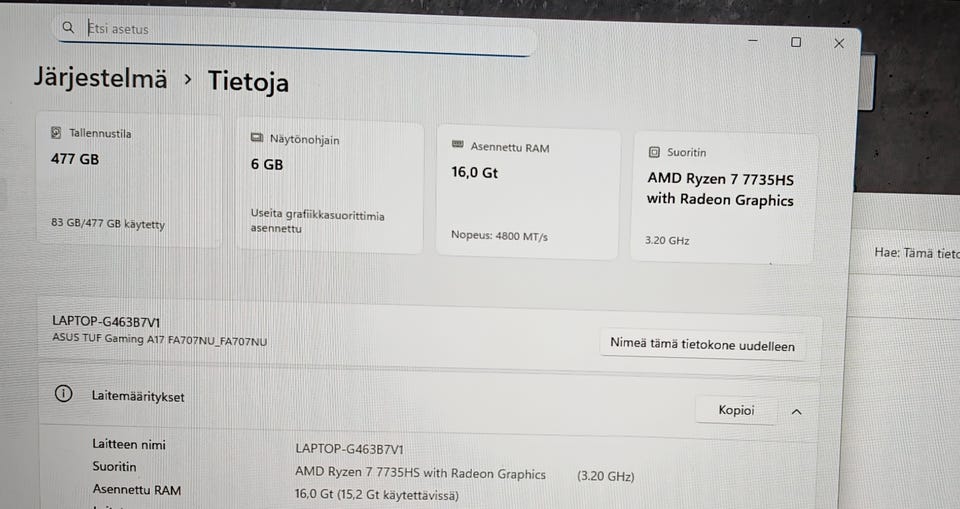Screen dimensions: 960x509
Task: Click the Näytönohjain graphics card icon
Action: 257,138
